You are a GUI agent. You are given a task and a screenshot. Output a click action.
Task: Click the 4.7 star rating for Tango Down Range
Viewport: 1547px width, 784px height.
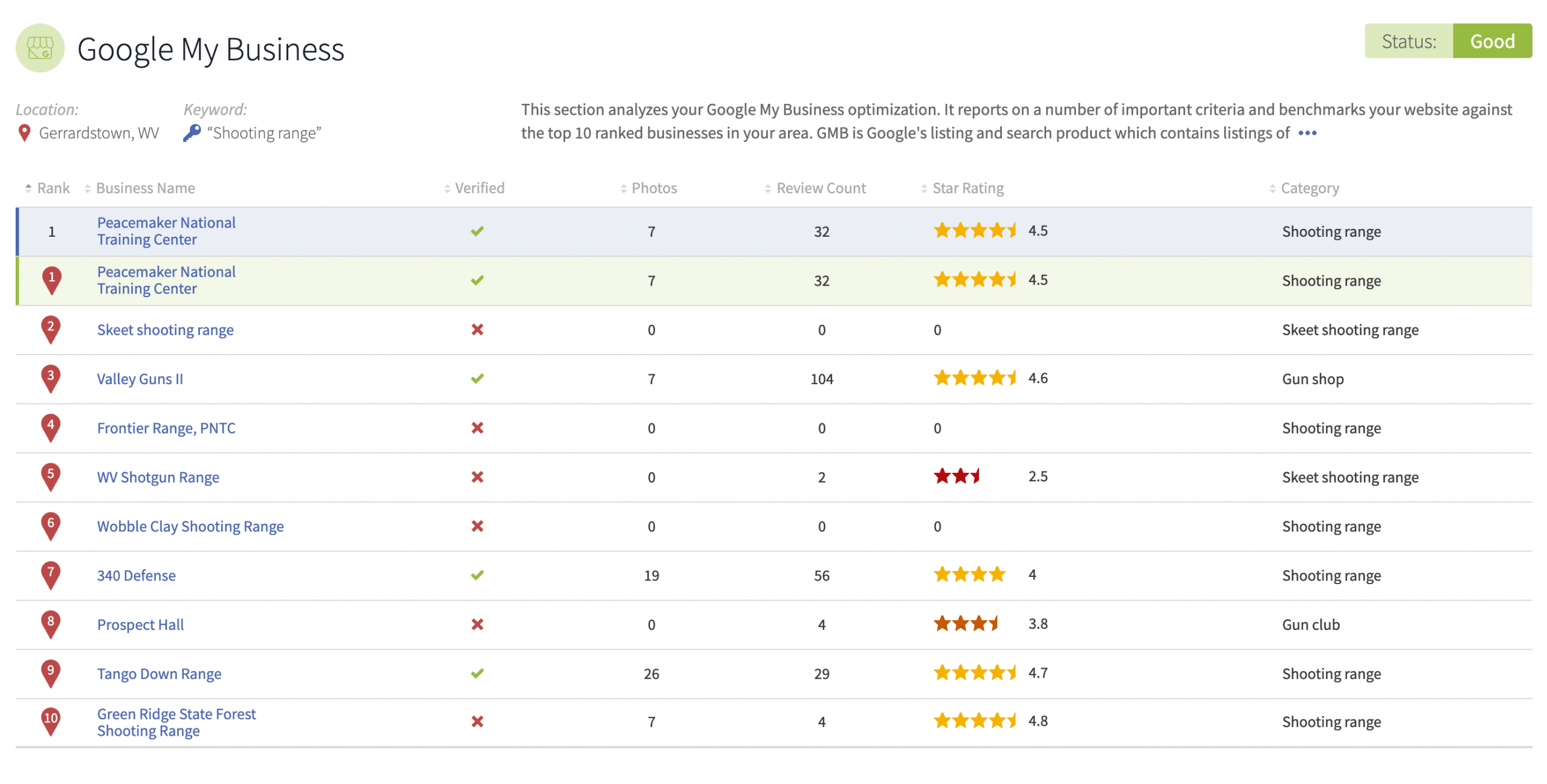pyautogui.click(x=991, y=673)
